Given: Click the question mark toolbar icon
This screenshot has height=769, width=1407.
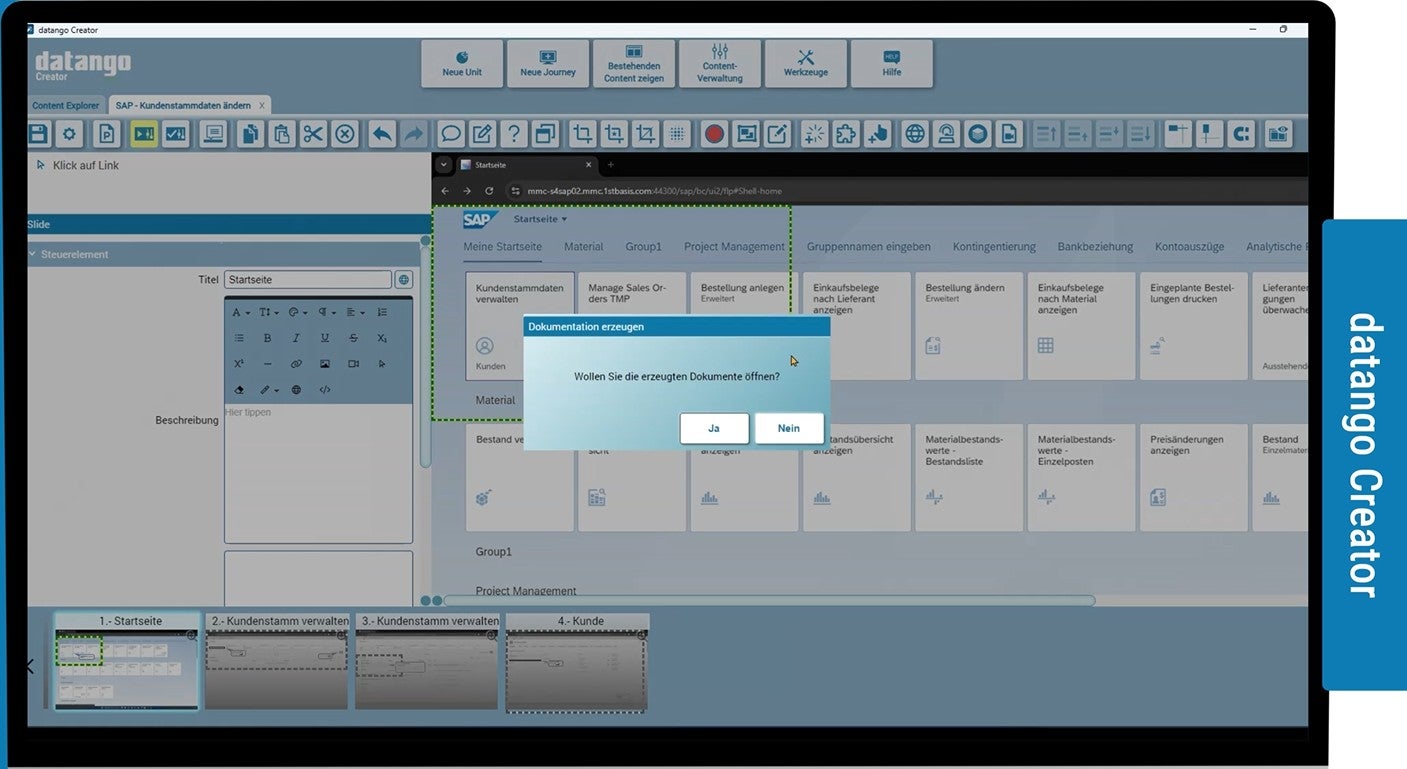Looking at the screenshot, I should tap(514, 134).
